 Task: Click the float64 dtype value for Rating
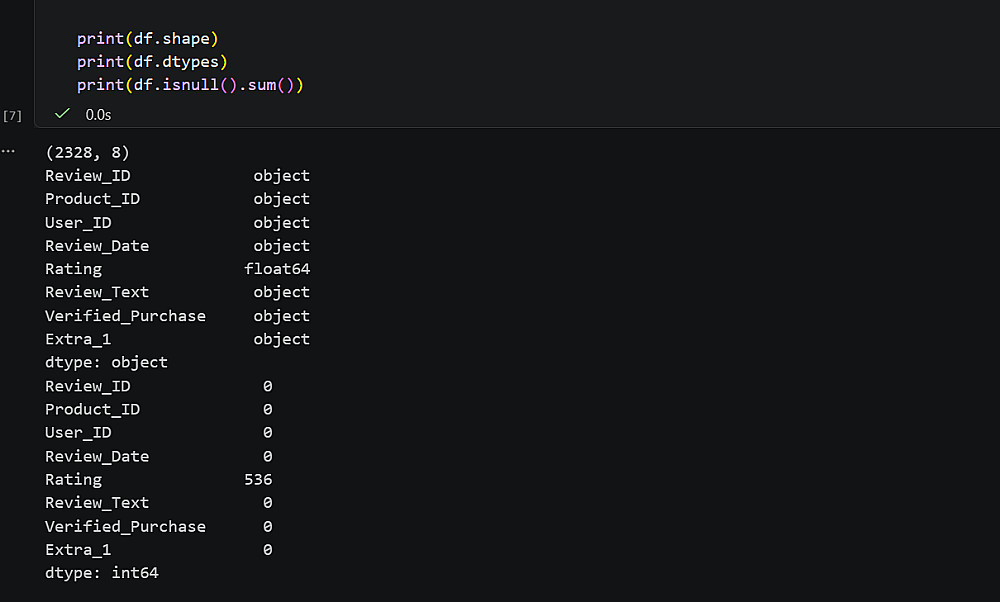coord(277,269)
